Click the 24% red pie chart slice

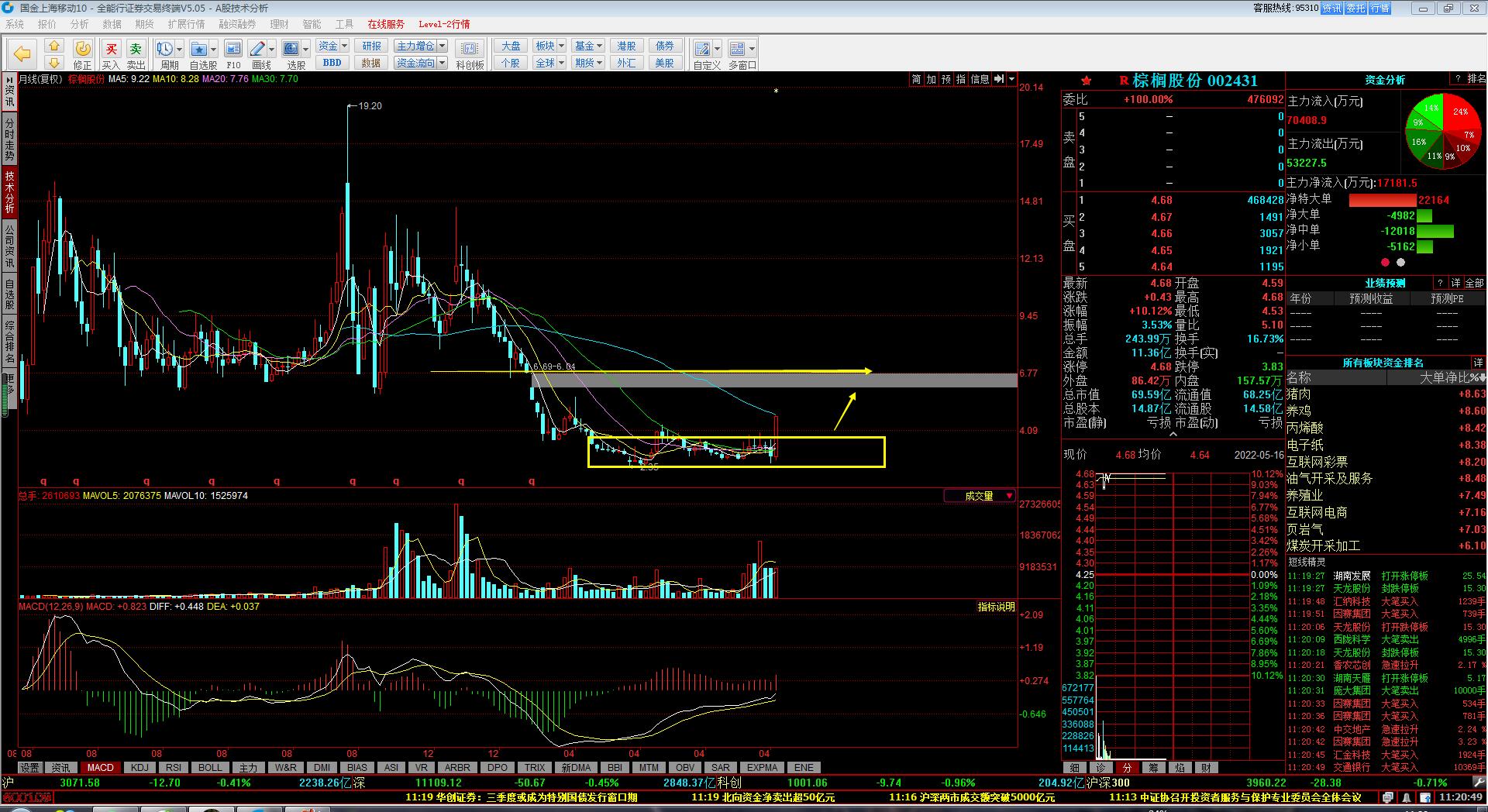pyautogui.click(x=1462, y=113)
